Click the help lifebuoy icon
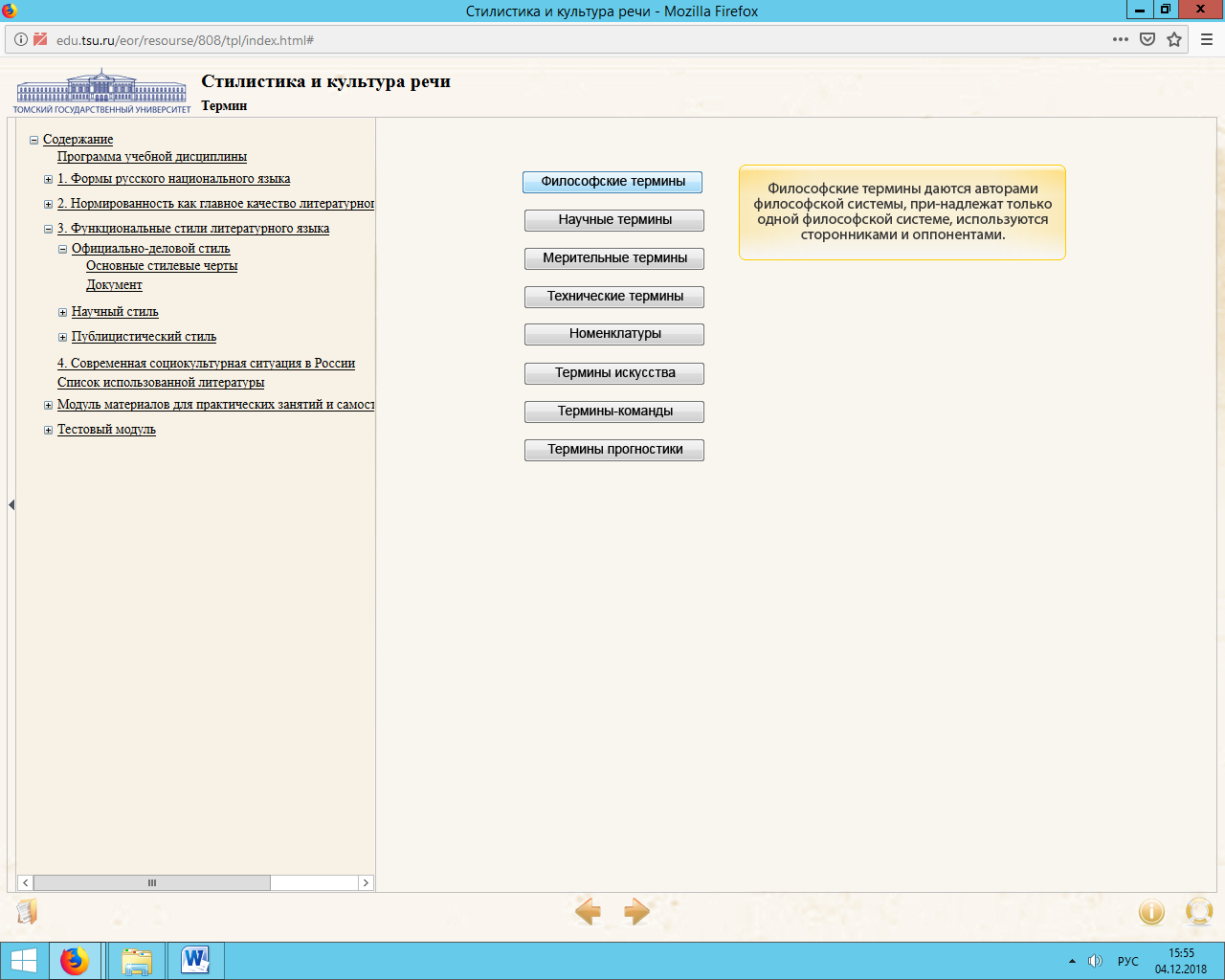The height and width of the screenshot is (980, 1225). coord(1199,912)
